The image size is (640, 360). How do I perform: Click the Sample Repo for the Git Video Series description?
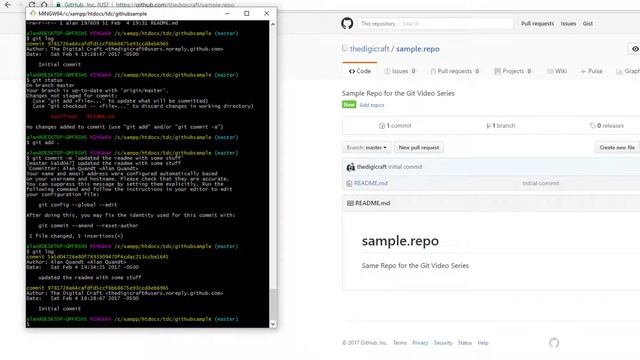pos(398,93)
